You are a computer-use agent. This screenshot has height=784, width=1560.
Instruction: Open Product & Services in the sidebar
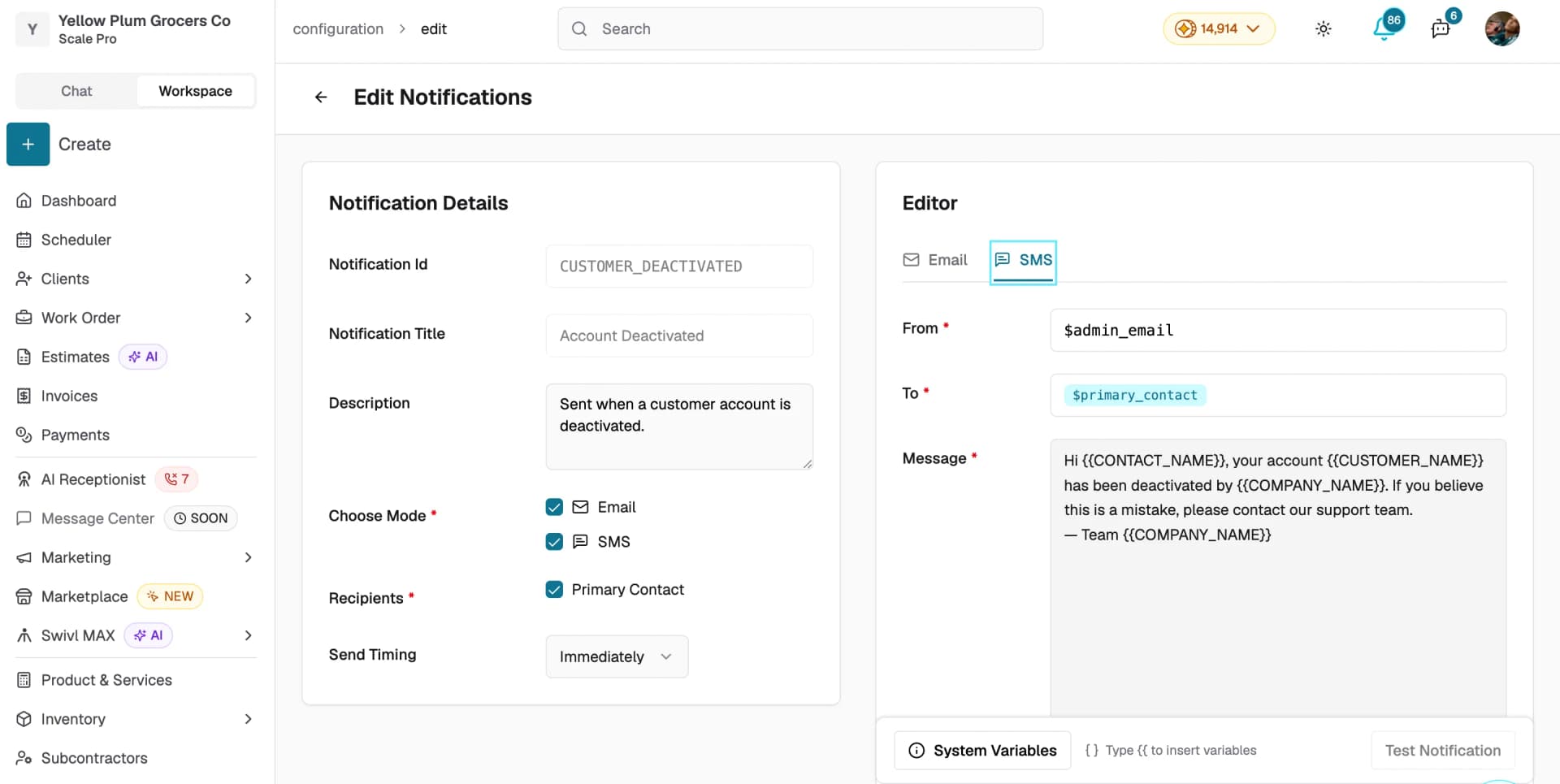[x=106, y=680]
